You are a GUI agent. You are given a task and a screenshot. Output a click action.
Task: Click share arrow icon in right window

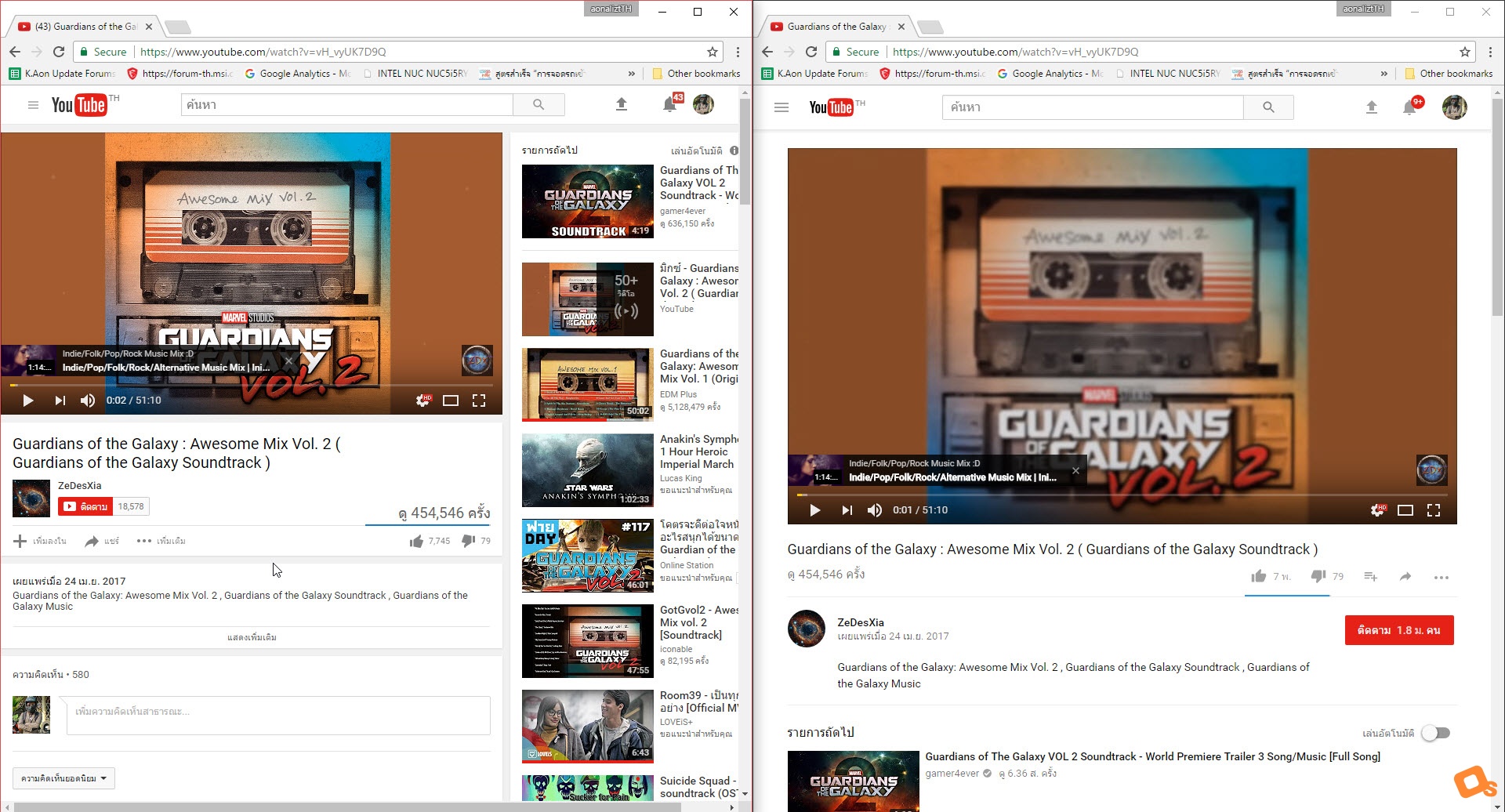1405,576
